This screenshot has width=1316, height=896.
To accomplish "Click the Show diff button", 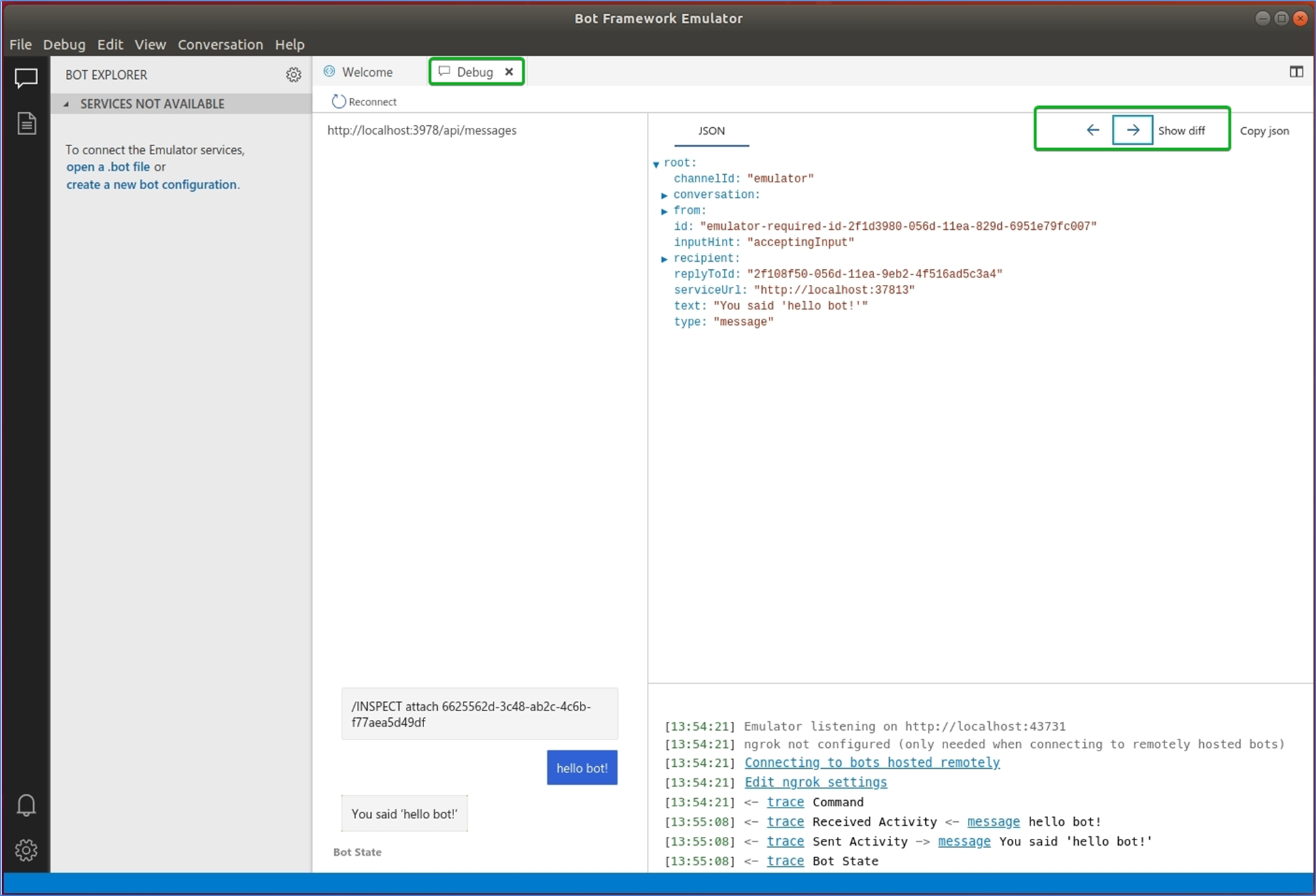I will tap(1181, 131).
